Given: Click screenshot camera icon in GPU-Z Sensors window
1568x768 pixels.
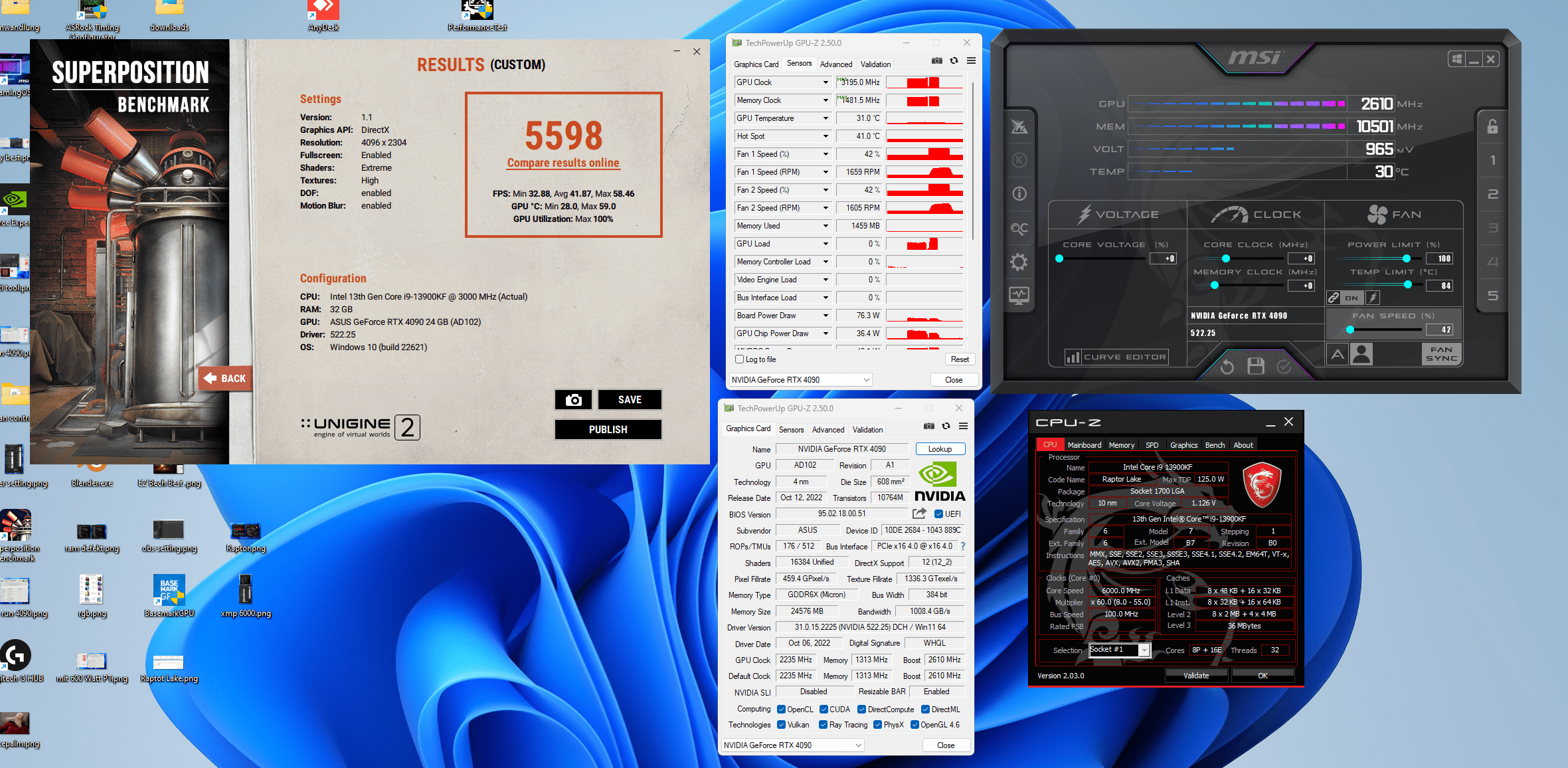Looking at the screenshot, I should [x=936, y=60].
